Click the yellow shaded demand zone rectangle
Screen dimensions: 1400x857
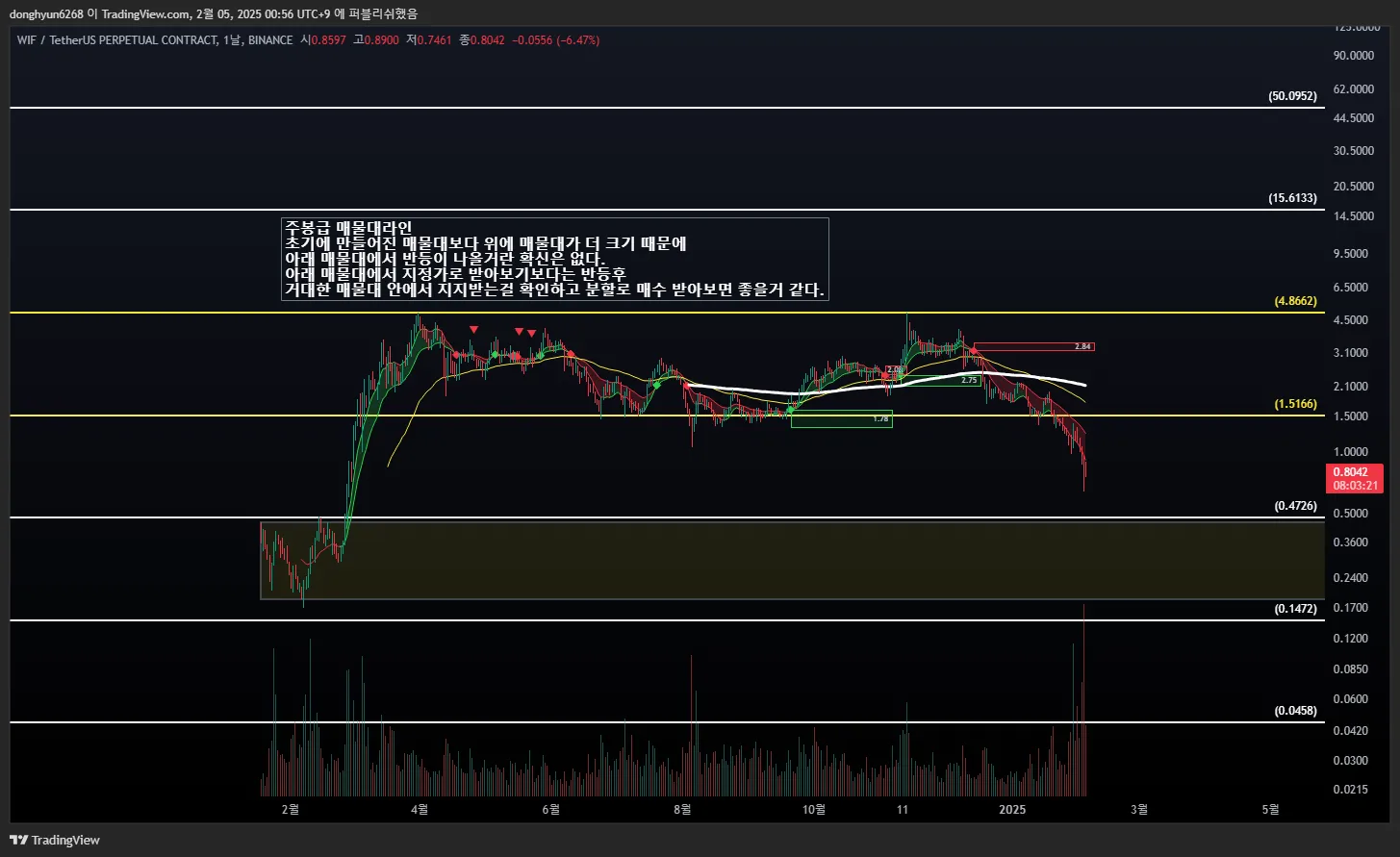point(792,561)
